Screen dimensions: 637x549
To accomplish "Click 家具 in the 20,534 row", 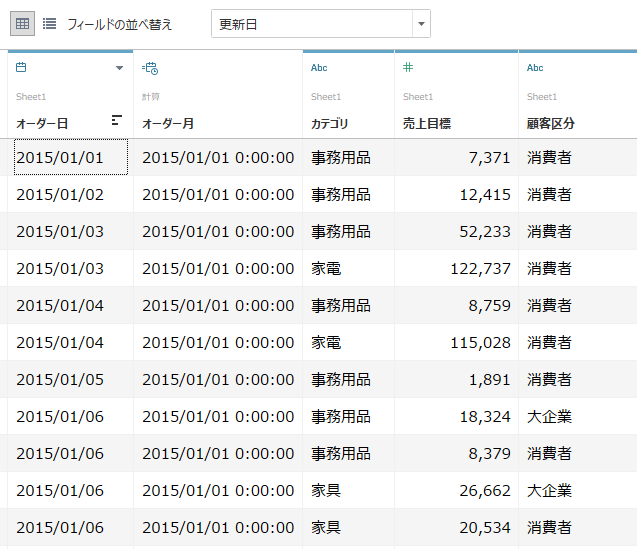I will pos(326,527).
